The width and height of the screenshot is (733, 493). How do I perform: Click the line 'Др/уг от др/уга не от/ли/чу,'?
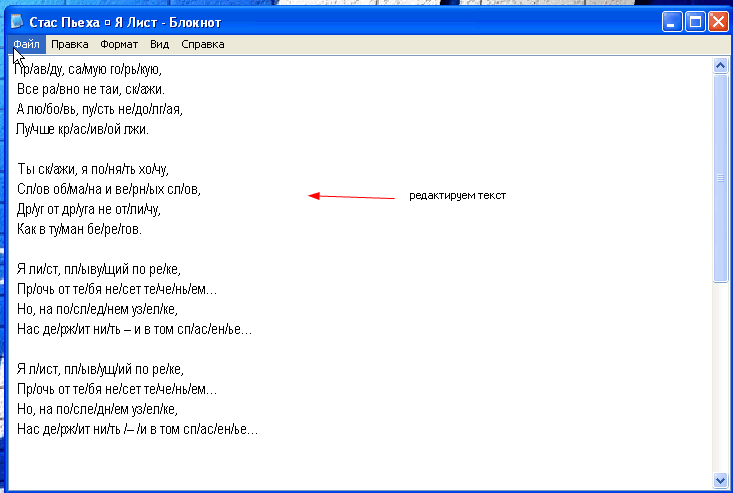coord(89,209)
